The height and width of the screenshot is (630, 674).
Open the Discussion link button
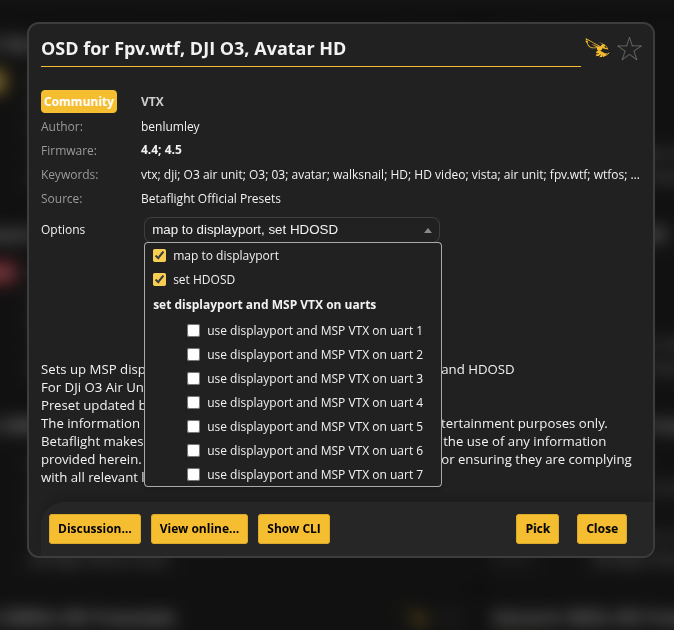pos(94,529)
